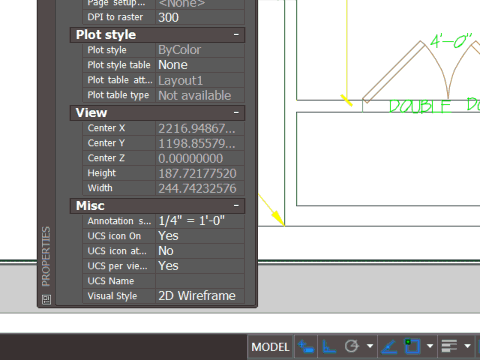Click the UCS icon On value
This screenshot has height=360, width=480.
(x=200, y=236)
